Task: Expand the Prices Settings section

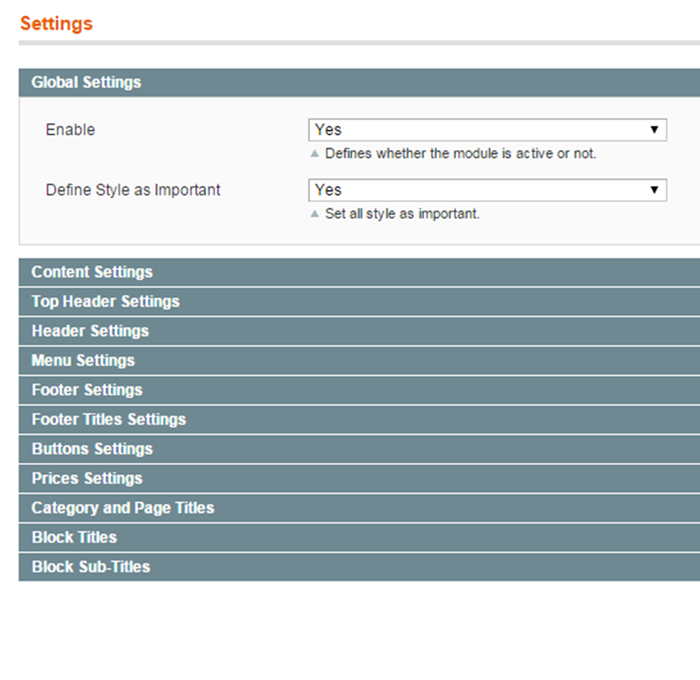Action: click(359, 478)
